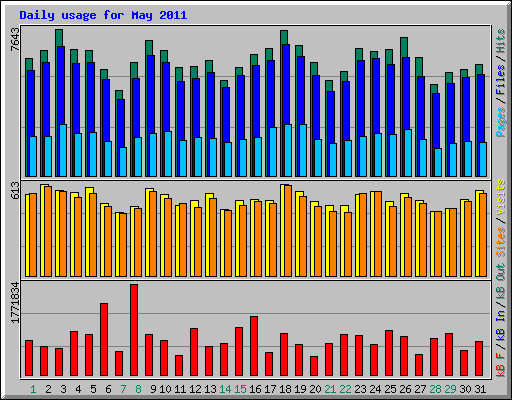Screen dimensions: 512x400
Task: Click the red kB bar for day 1
Action: 29,358
